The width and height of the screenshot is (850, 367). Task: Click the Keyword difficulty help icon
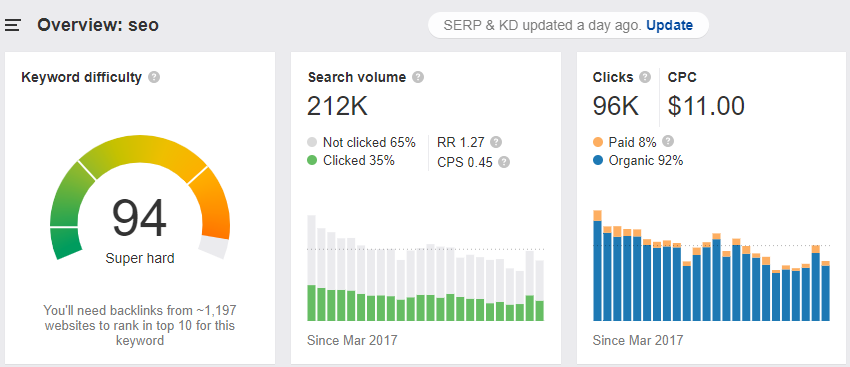(x=154, y=78)
